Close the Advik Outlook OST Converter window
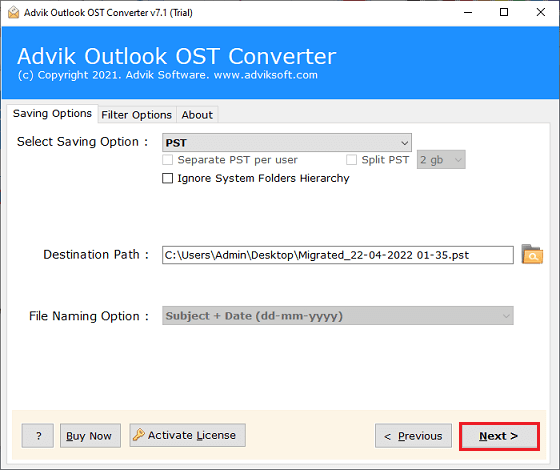 541,12
